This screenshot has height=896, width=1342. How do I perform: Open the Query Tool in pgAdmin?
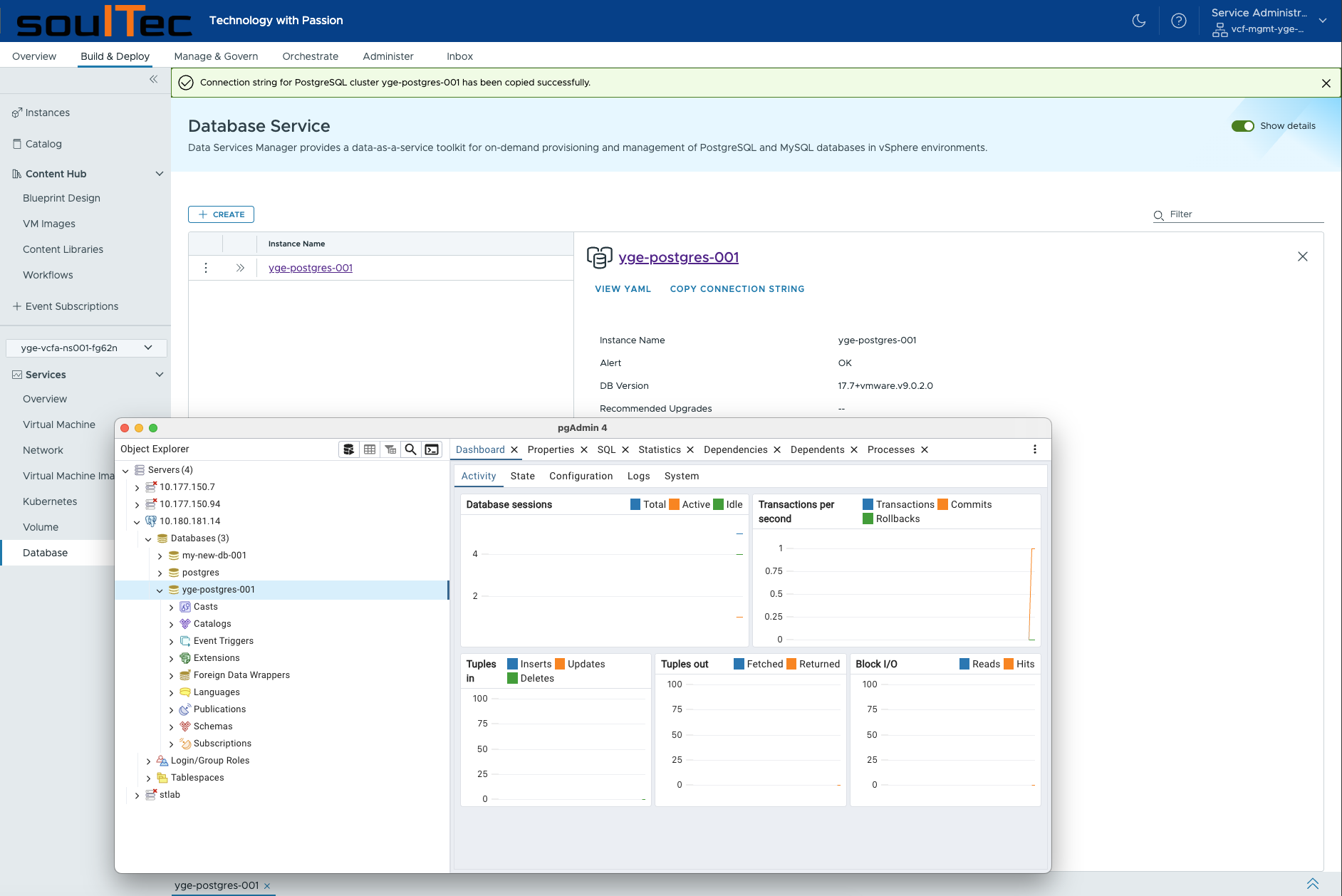coord(348,449)
